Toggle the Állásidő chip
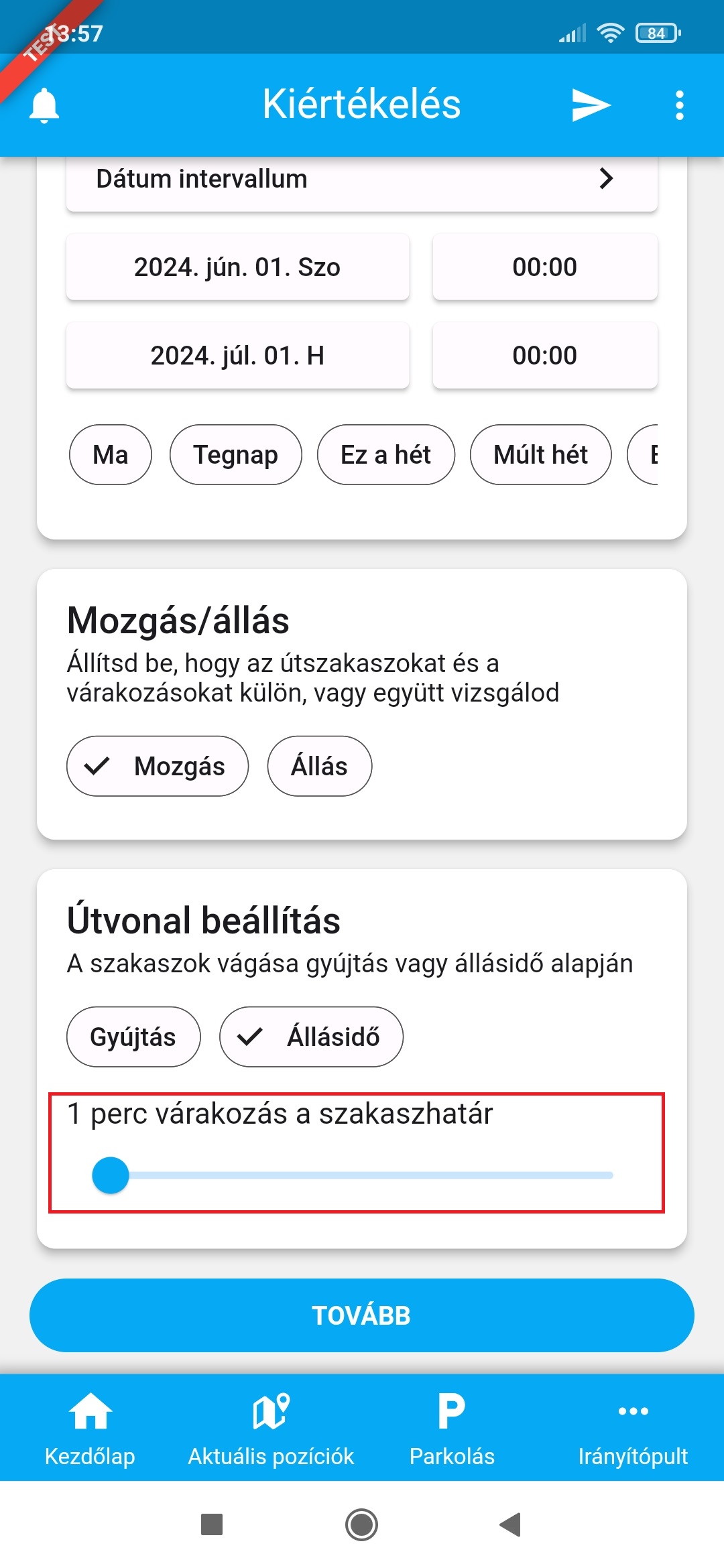 pos(311,1037)
